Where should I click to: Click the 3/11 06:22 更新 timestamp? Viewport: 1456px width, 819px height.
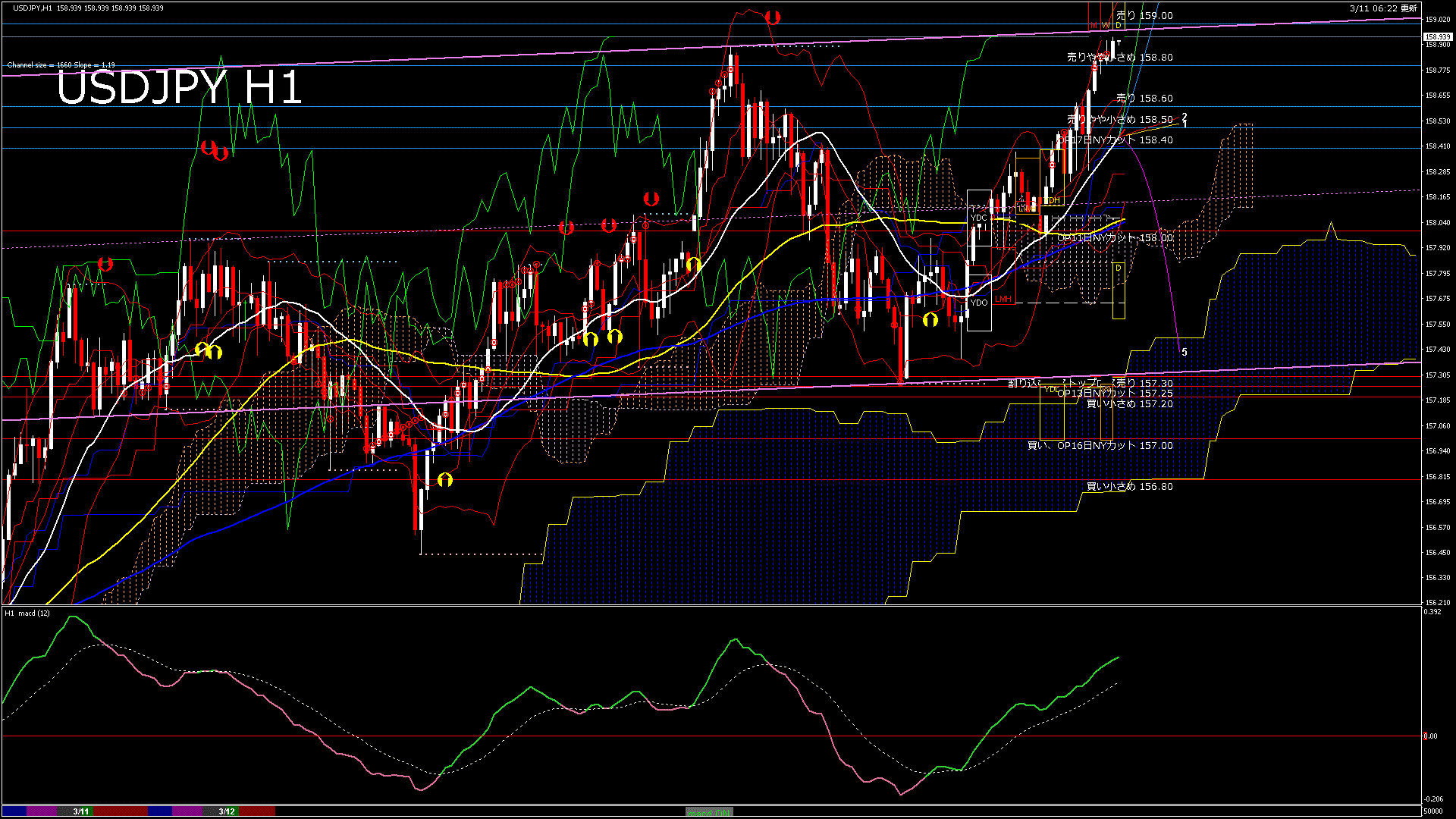click(1382, 8)
